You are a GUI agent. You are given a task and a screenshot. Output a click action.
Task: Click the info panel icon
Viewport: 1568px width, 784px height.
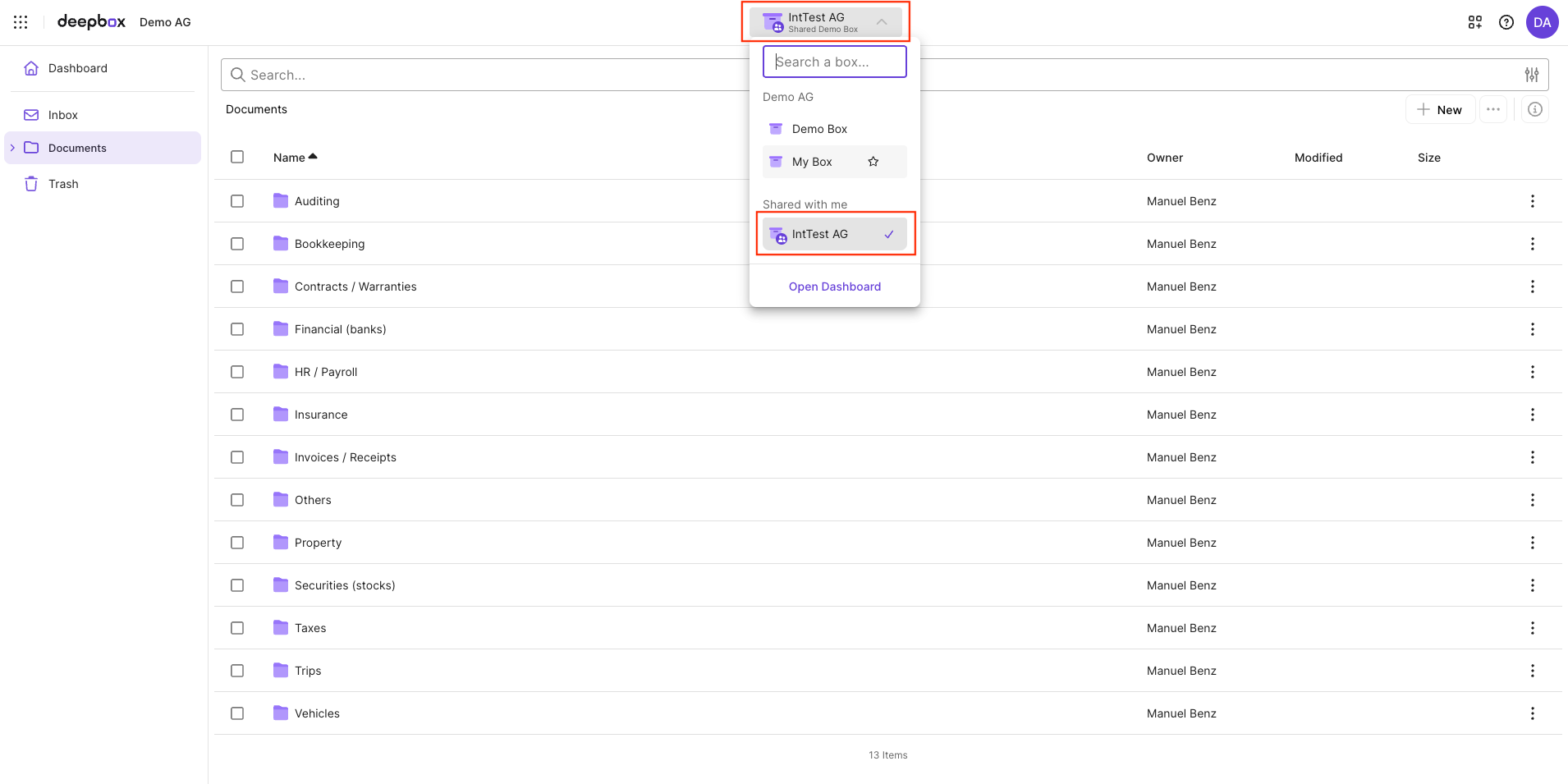point(1535,109)
